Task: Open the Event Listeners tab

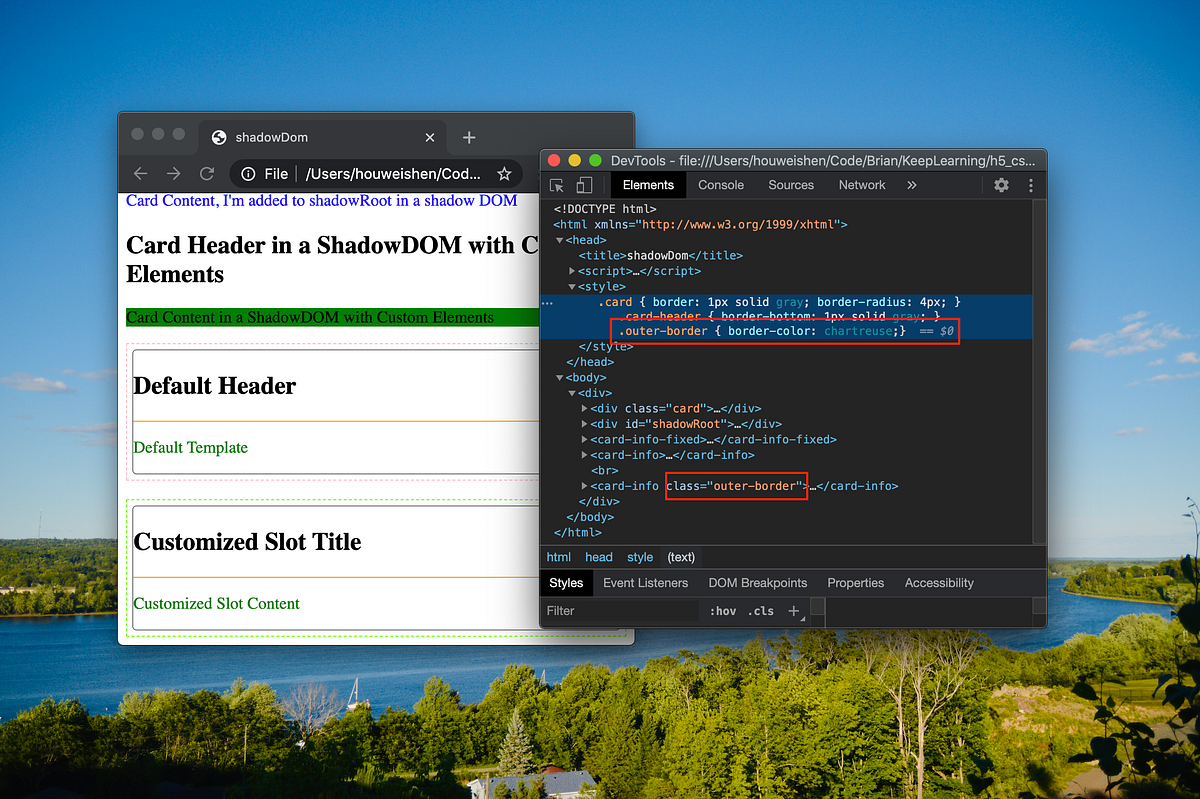Action: point(645,582)
